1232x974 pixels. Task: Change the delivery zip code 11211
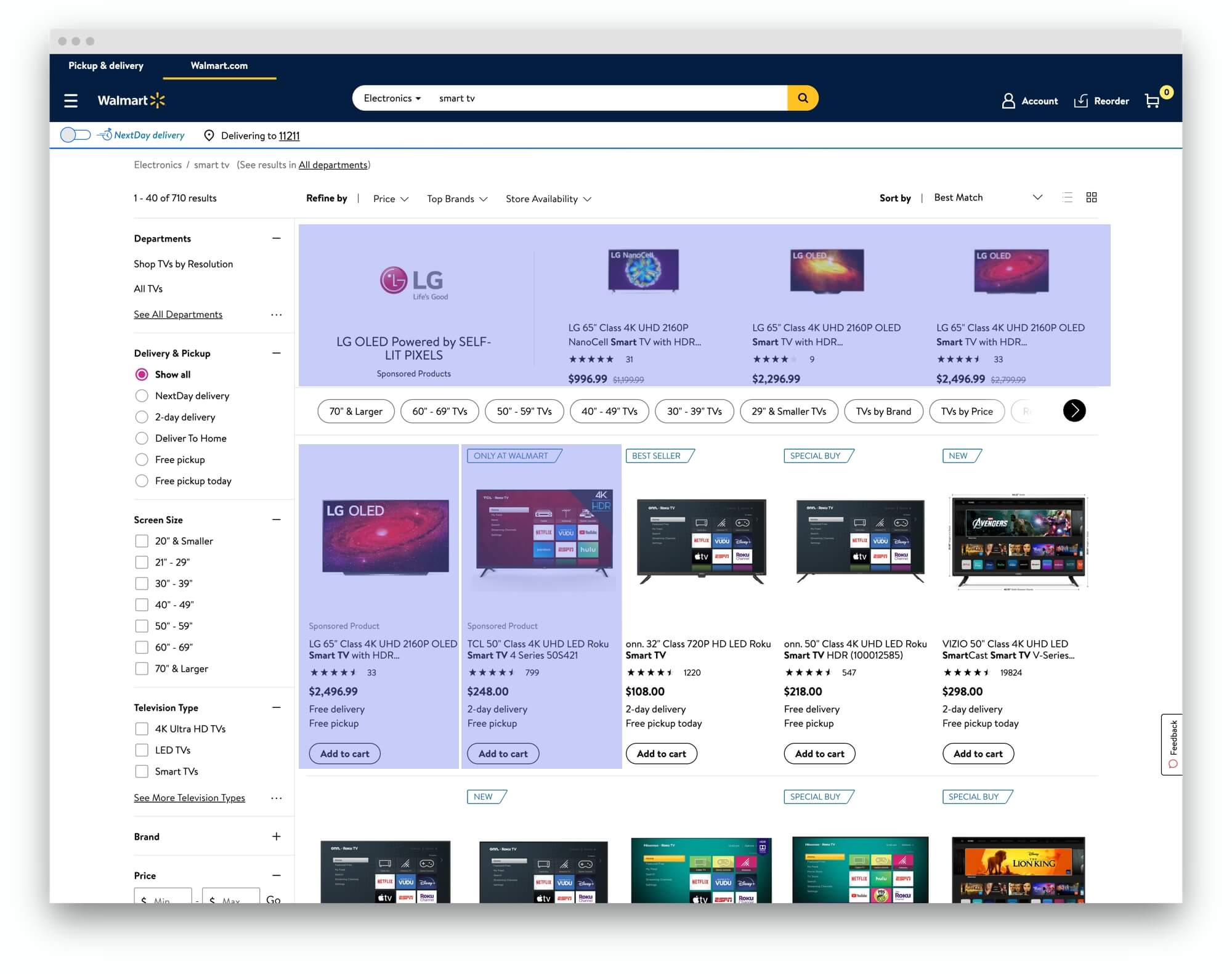click(x=289, y=136)
